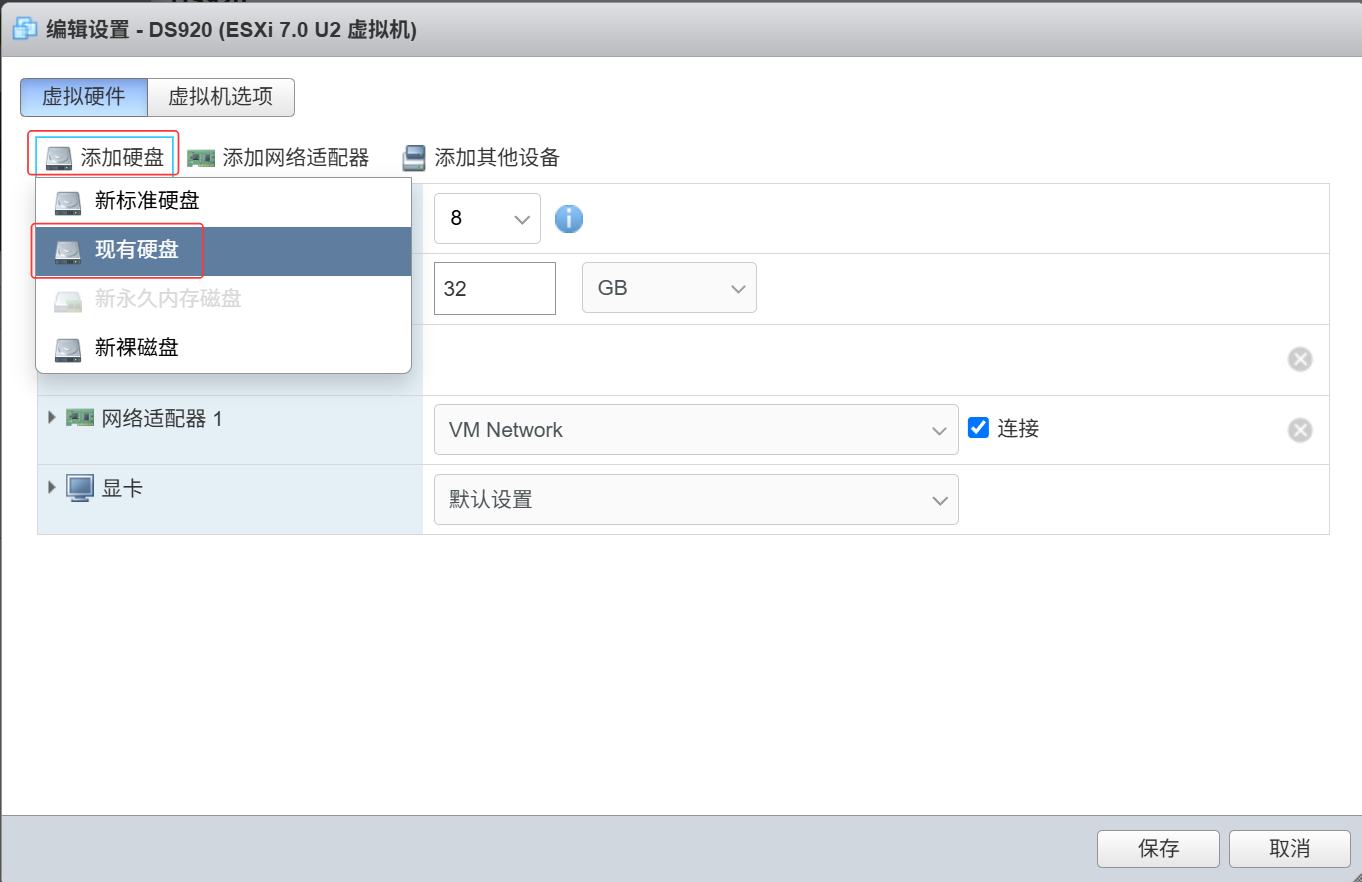
Task: Open the VM Network port group dropdown
Action: pyautogui.click(x=696, y=430)
